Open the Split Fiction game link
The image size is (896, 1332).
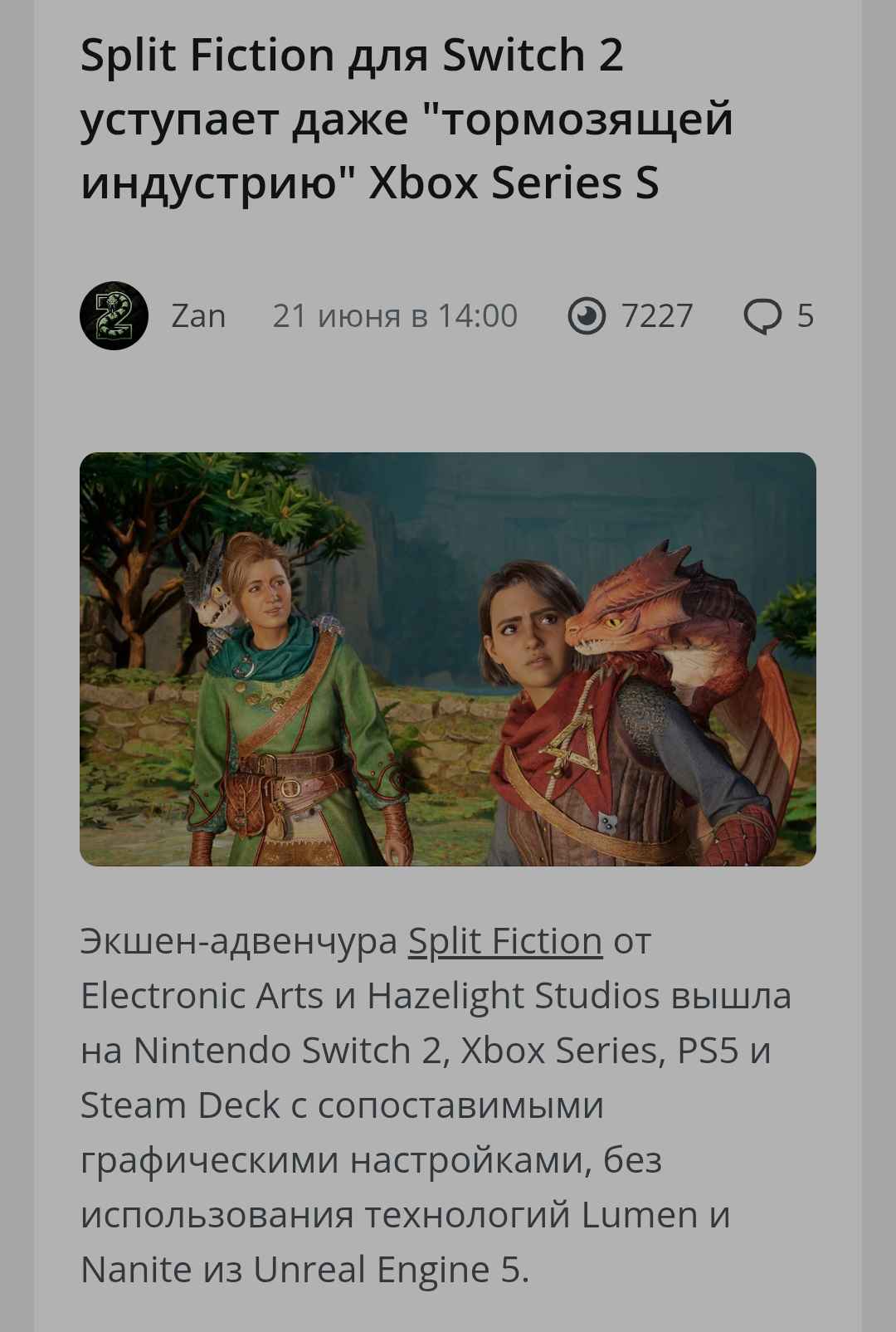point(505,941)
